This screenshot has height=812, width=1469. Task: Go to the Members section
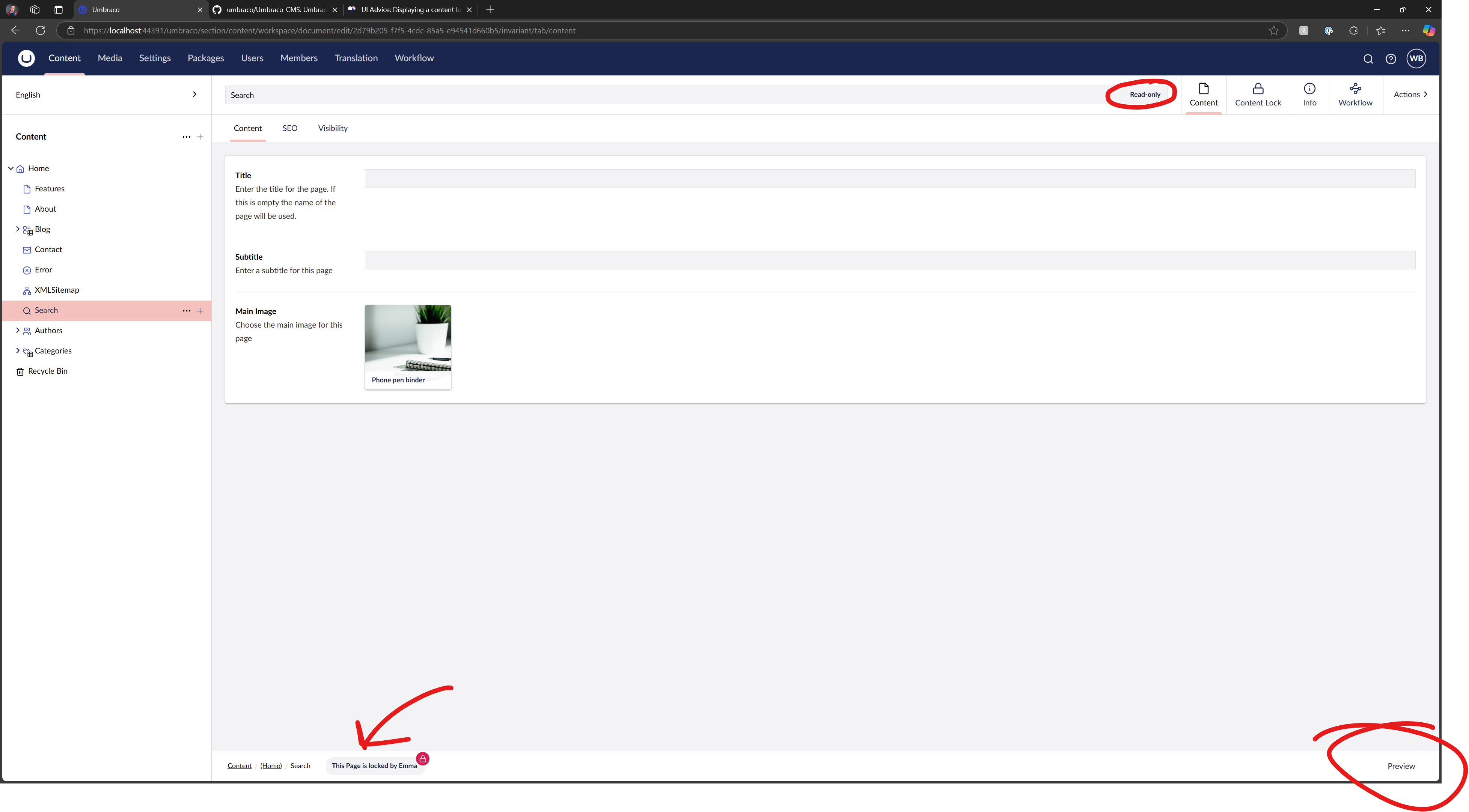coord(299,58)
